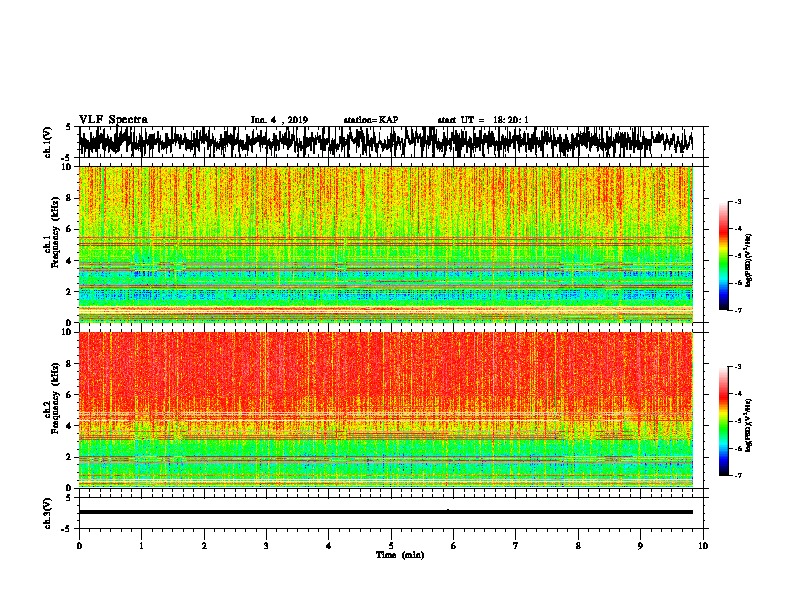Click the time-axis tick label "6"
This screenshot has height=612, width=792.
point(454,546)
